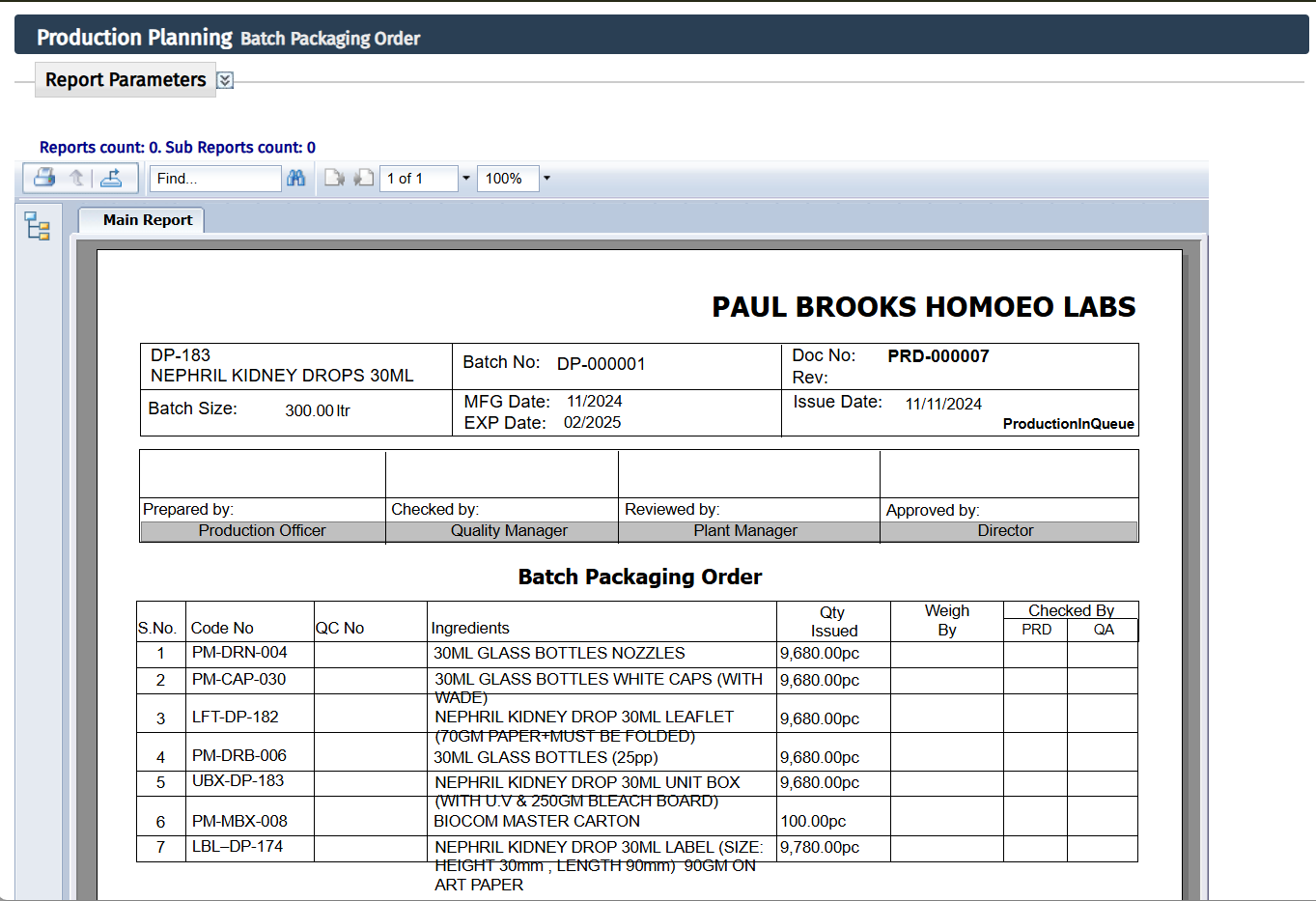1316x901 pixels.
Task: Click the Director signature label
Action: point(1005,531)
